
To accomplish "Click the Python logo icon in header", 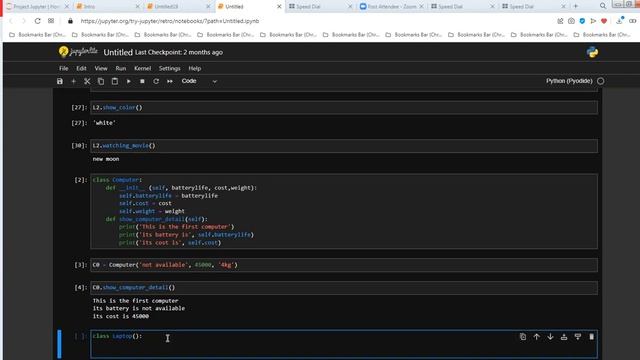I will point(592,52).
